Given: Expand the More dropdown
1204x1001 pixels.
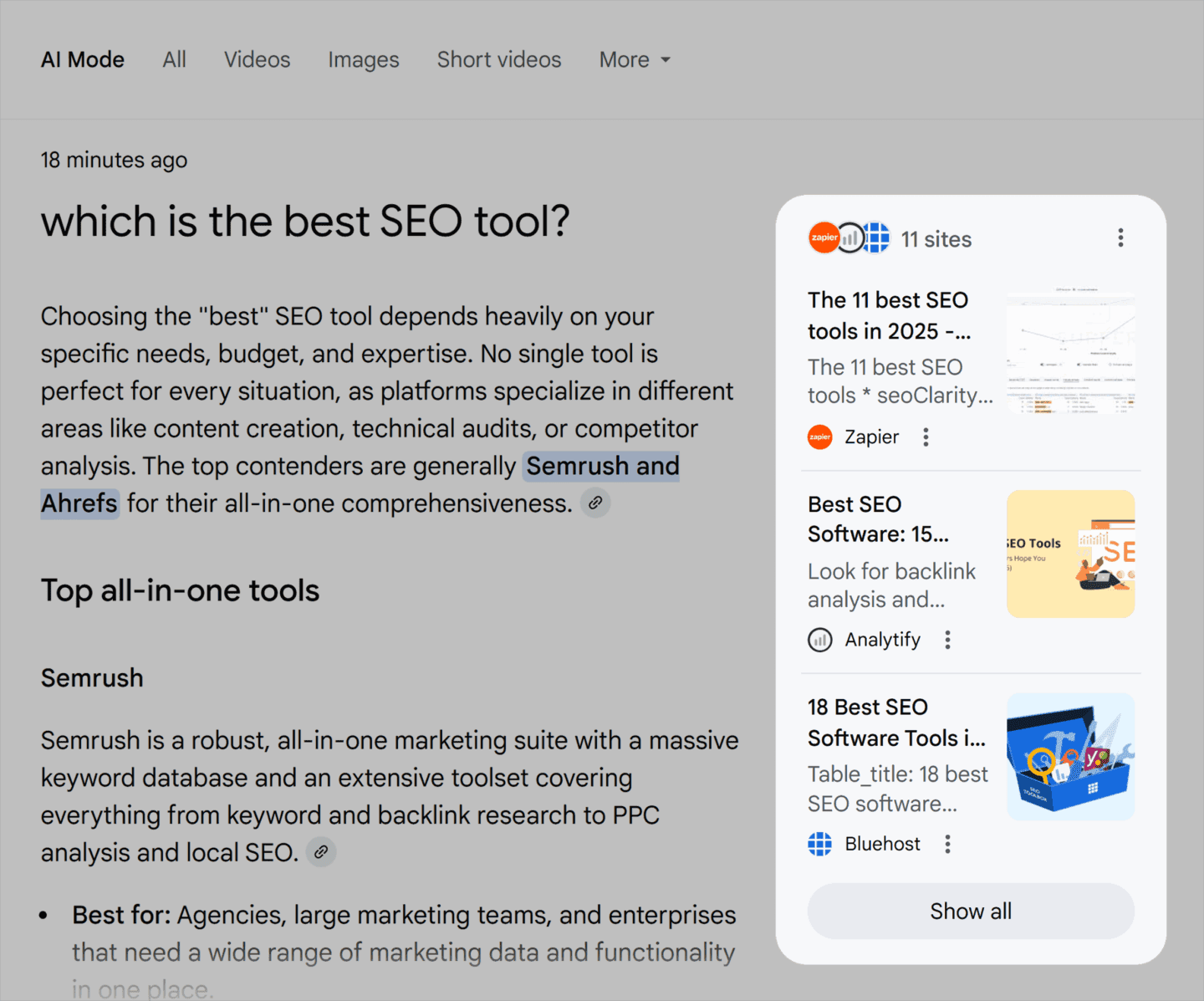Looking at the screenshot, I should tap(635, 60).
